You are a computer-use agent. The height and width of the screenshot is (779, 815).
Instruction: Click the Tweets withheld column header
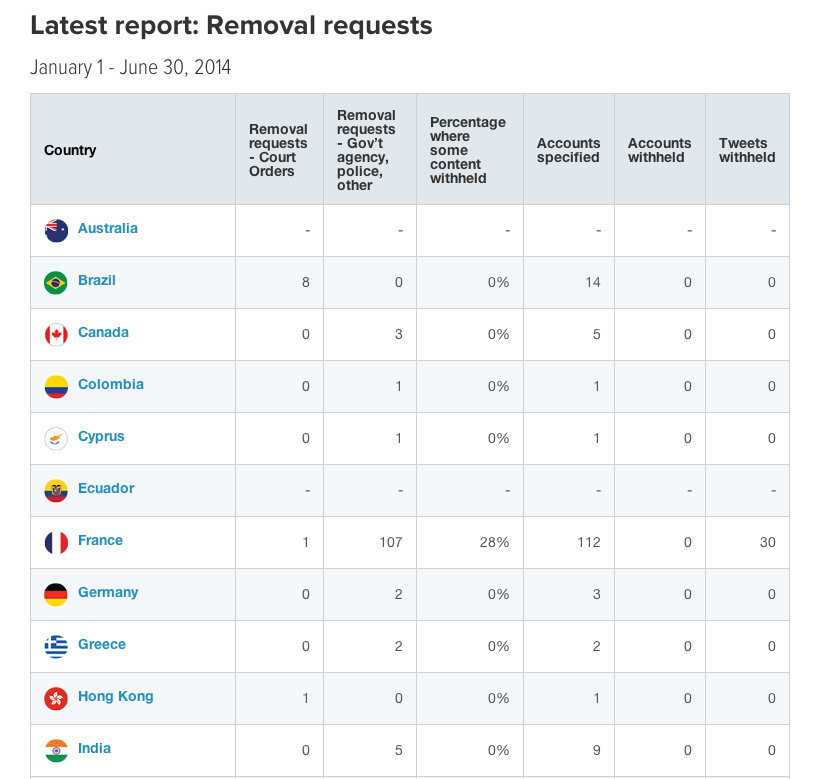(x=747, y=150)
